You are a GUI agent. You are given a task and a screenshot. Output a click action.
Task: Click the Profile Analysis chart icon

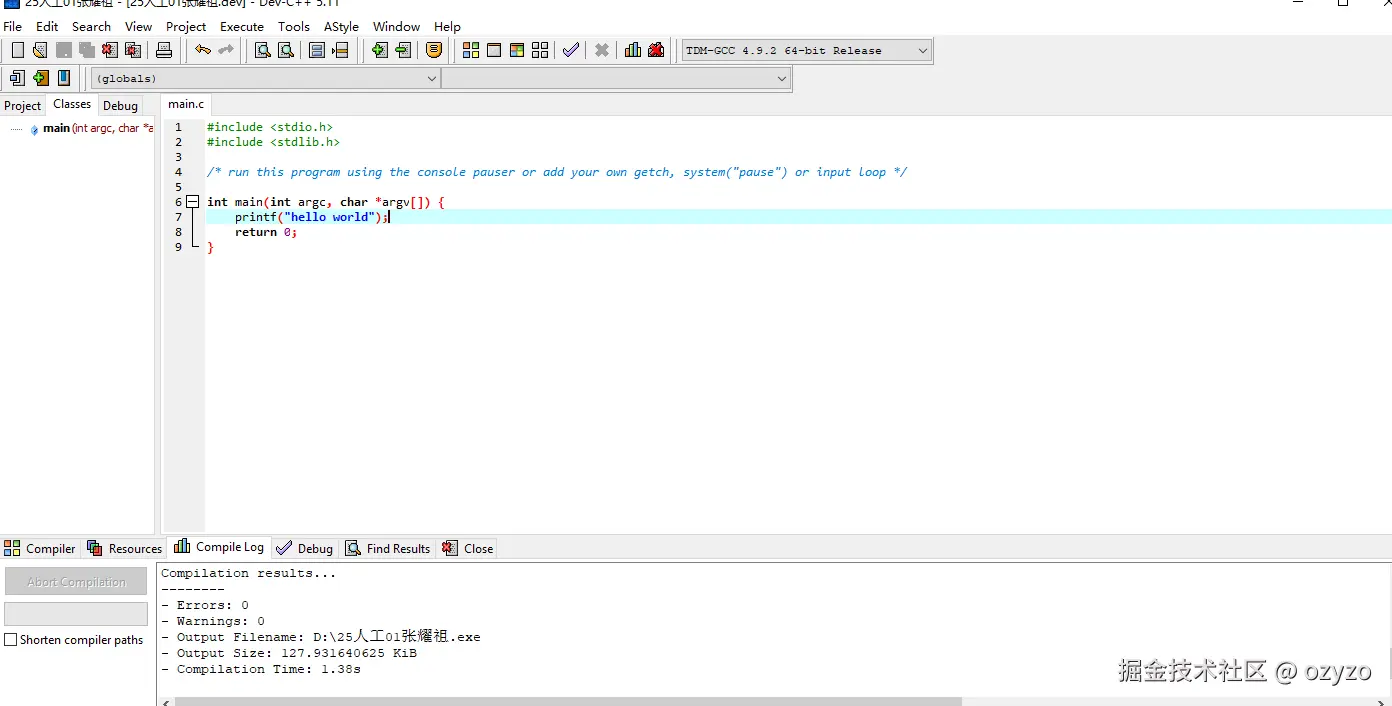coord(633,50)
